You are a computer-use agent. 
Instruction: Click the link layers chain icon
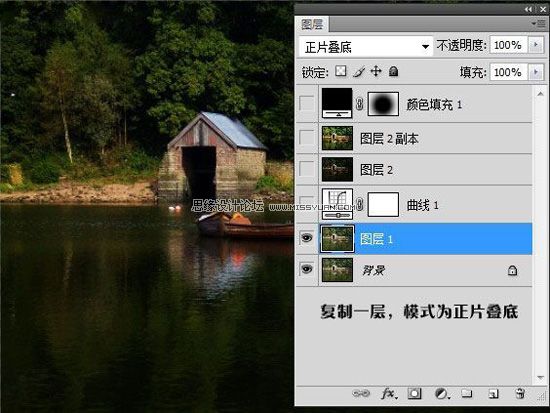point(361,393)
